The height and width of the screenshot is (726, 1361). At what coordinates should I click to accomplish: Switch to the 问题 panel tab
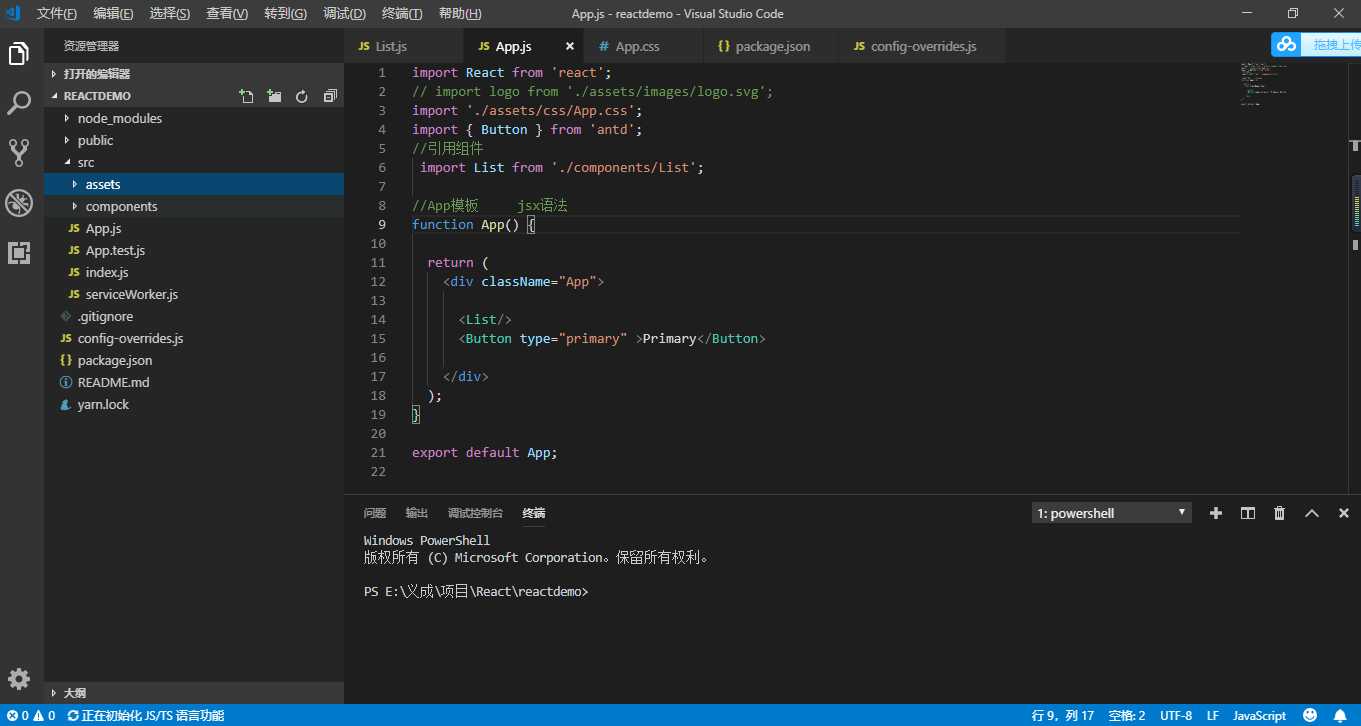(x=375, y=513)
